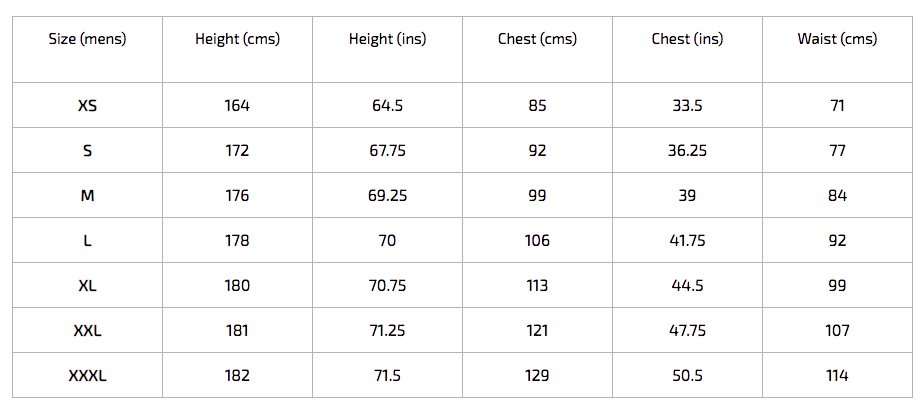924x416 pixels.
Task: Click the 107 waist cell for XXL
Action: click(837, 330)
